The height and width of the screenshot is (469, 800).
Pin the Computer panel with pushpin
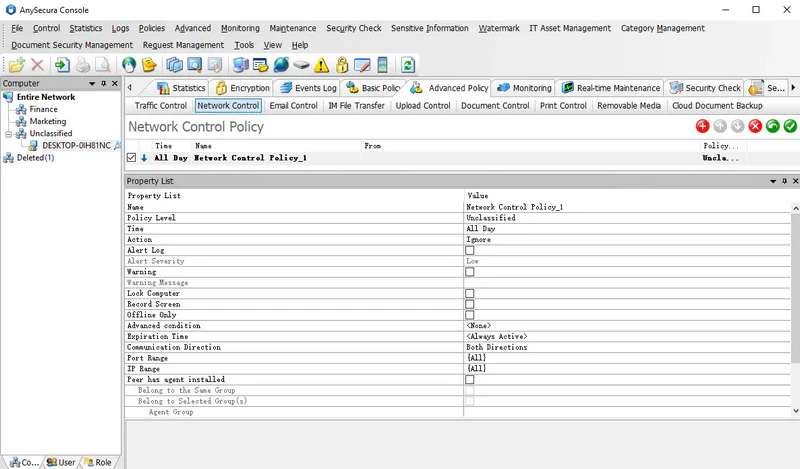[x=104, y=83]
